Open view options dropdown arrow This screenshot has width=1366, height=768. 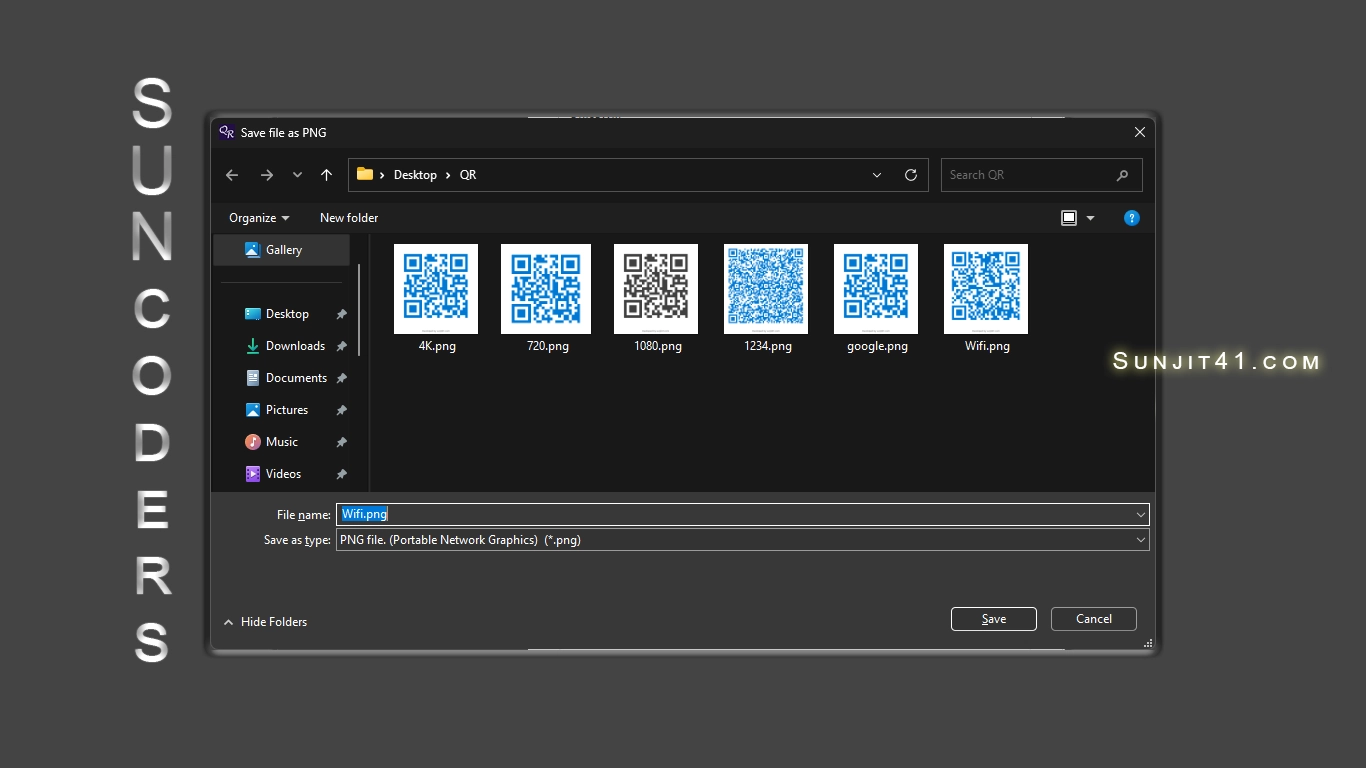click(1090, 218)
